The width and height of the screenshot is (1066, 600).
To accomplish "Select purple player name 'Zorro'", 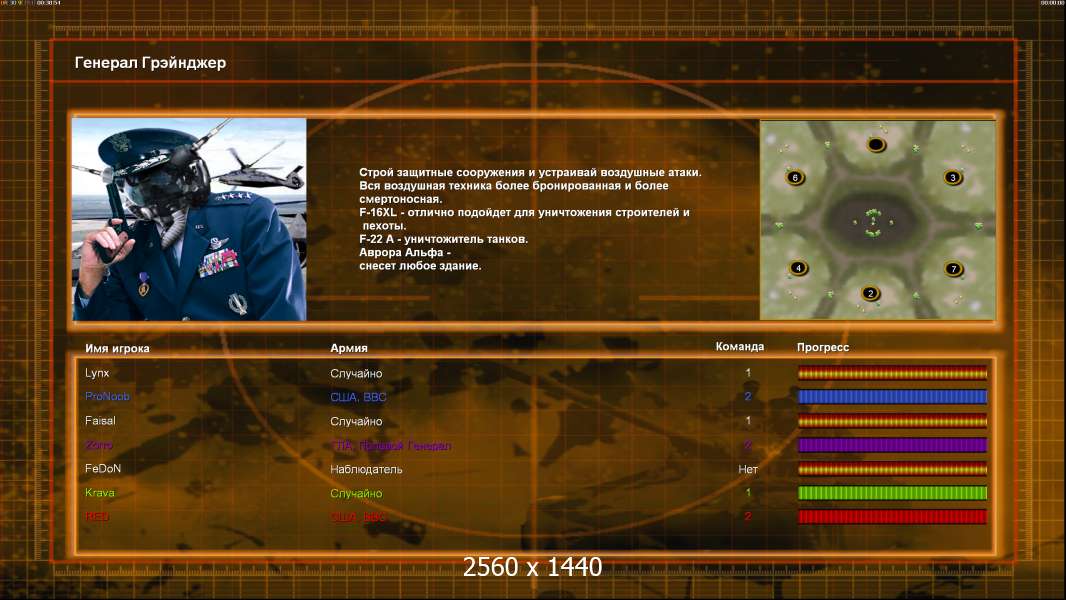I will pos(99,445).
